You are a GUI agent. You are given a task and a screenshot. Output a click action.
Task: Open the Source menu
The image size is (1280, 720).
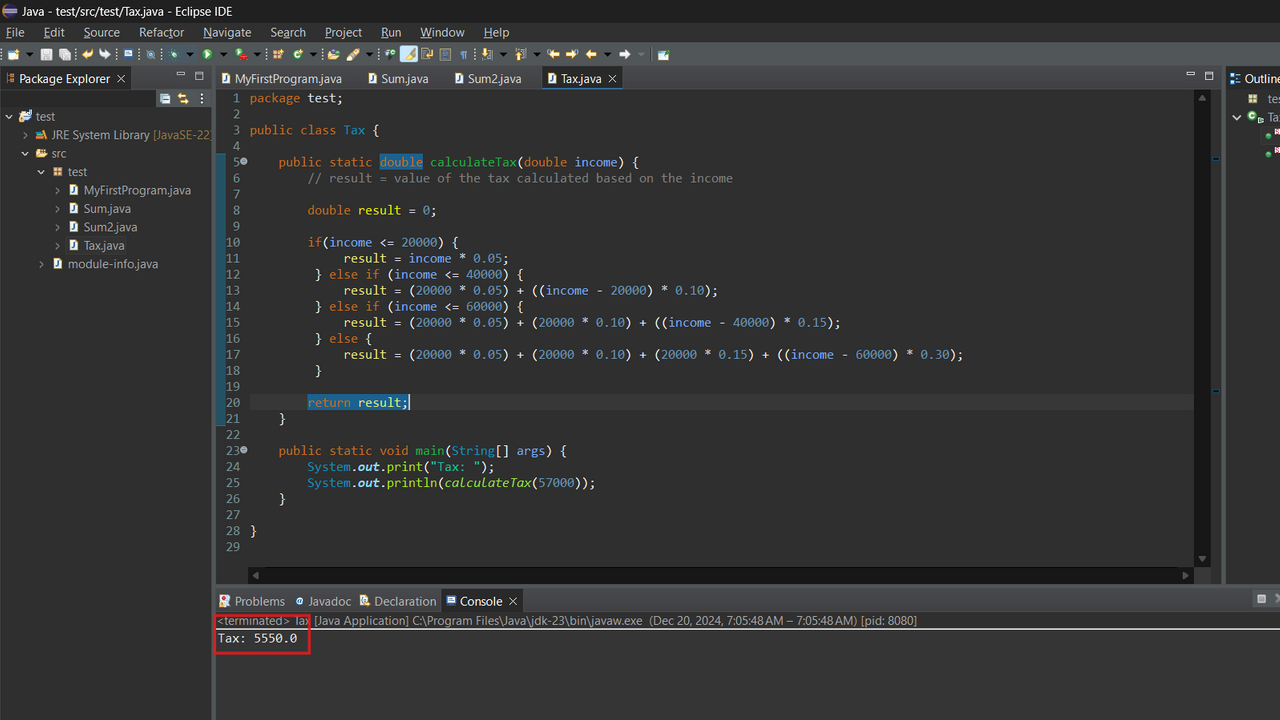(101, 32)
